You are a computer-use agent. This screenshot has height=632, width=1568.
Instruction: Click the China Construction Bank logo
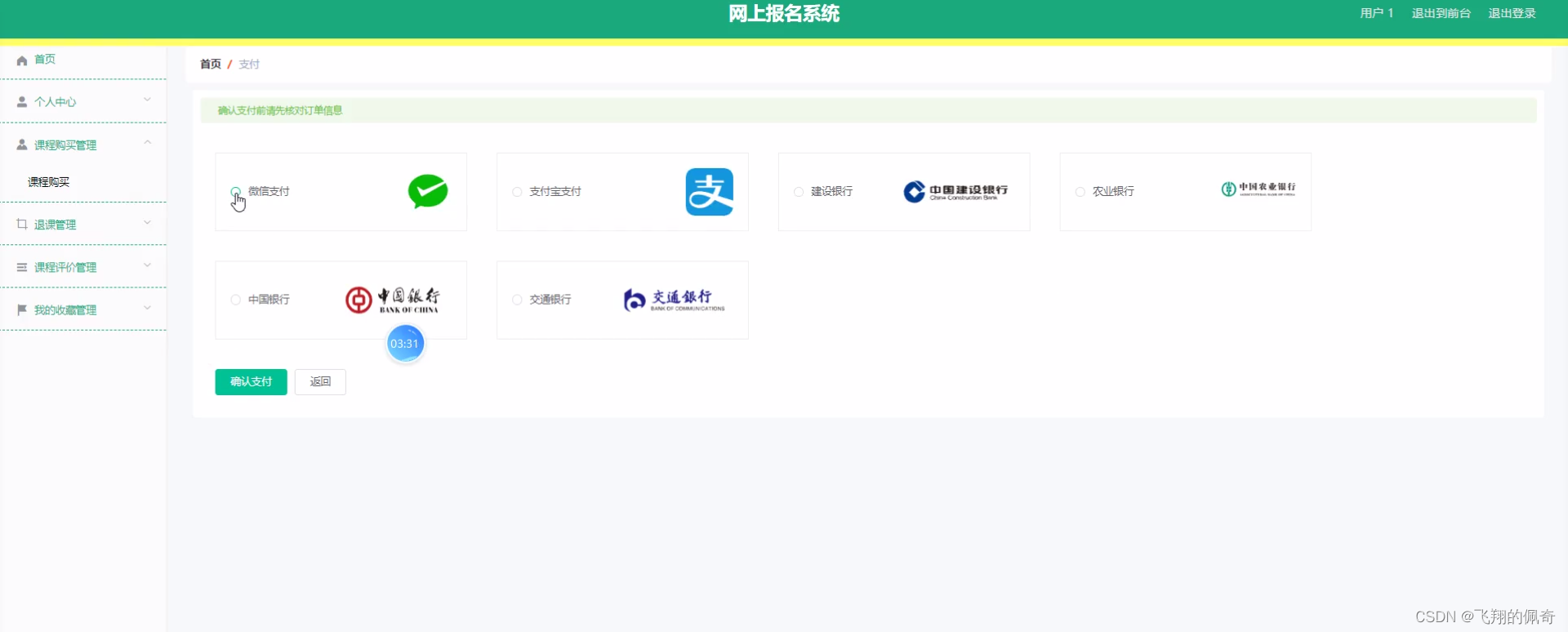[x=955, y=192]
